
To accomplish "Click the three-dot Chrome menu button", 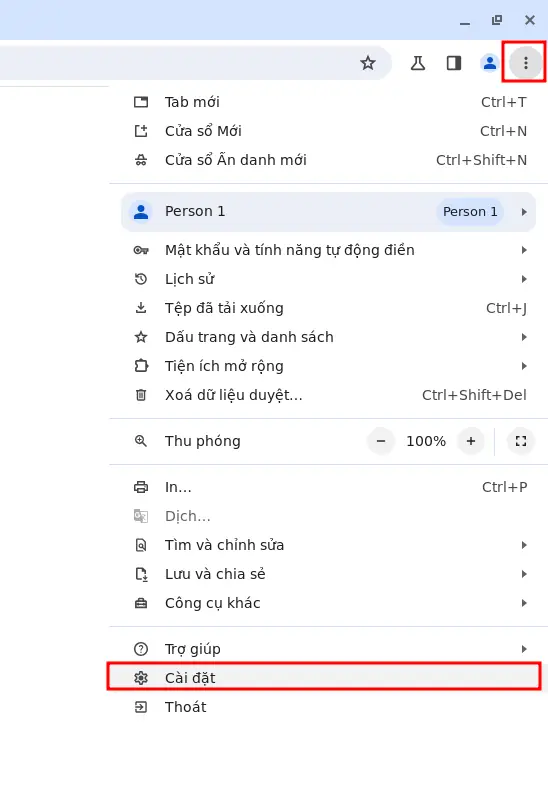I will 525,63.
